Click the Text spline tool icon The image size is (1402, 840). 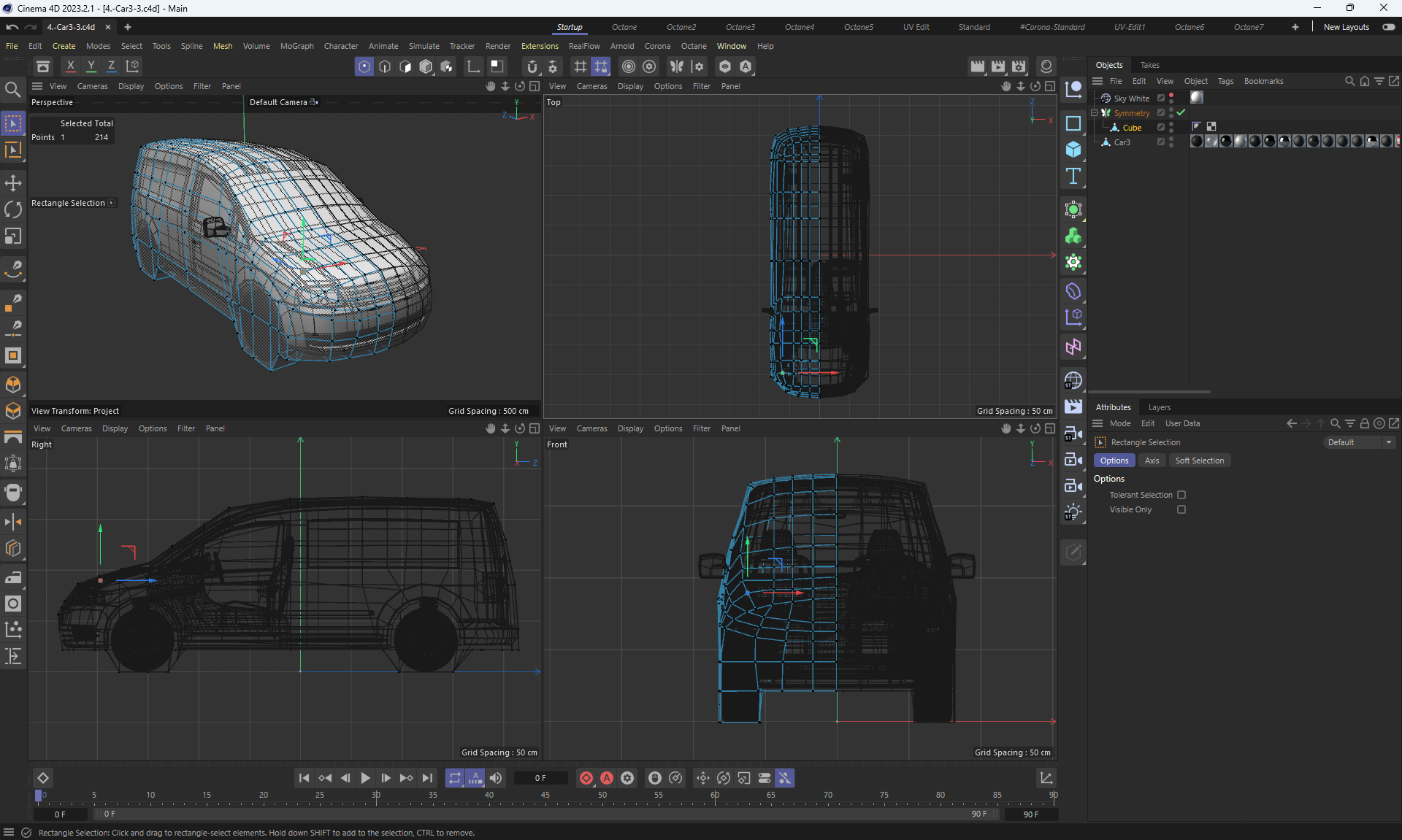click(x=1073, y=176)
